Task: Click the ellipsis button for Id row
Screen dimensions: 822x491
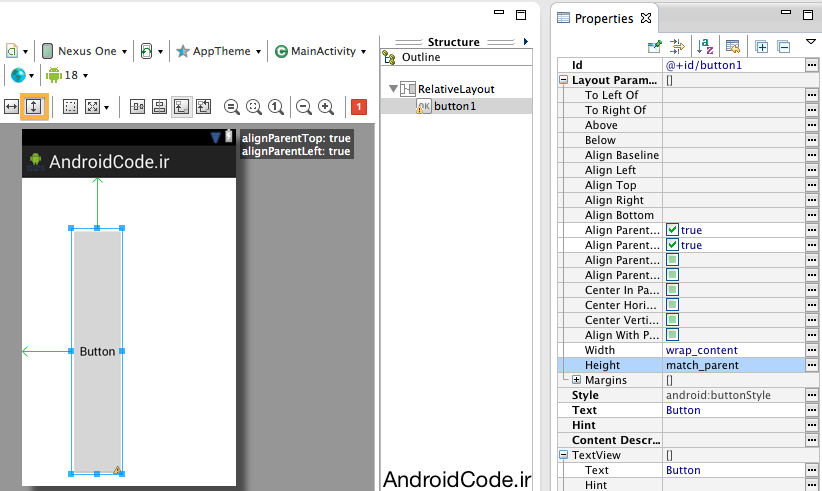Action: coord(812,65)
